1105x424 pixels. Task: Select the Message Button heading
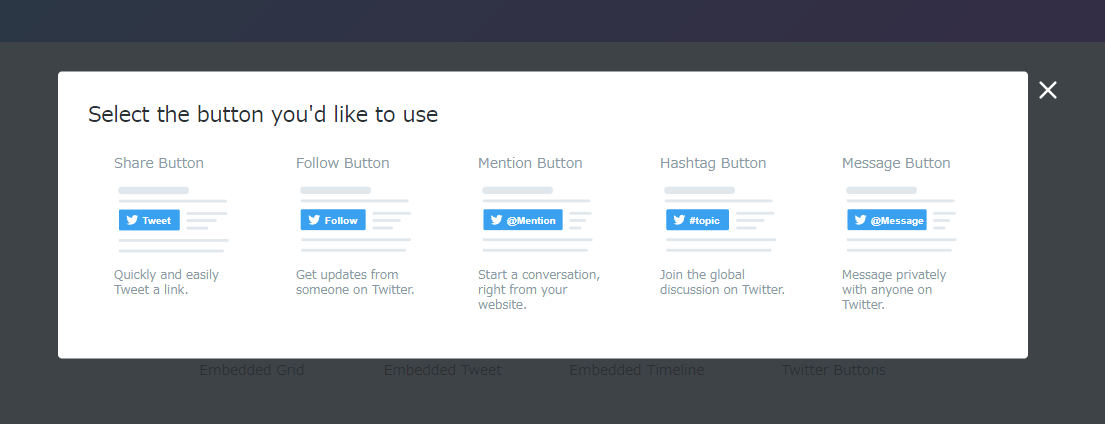[x=896, y=163]
